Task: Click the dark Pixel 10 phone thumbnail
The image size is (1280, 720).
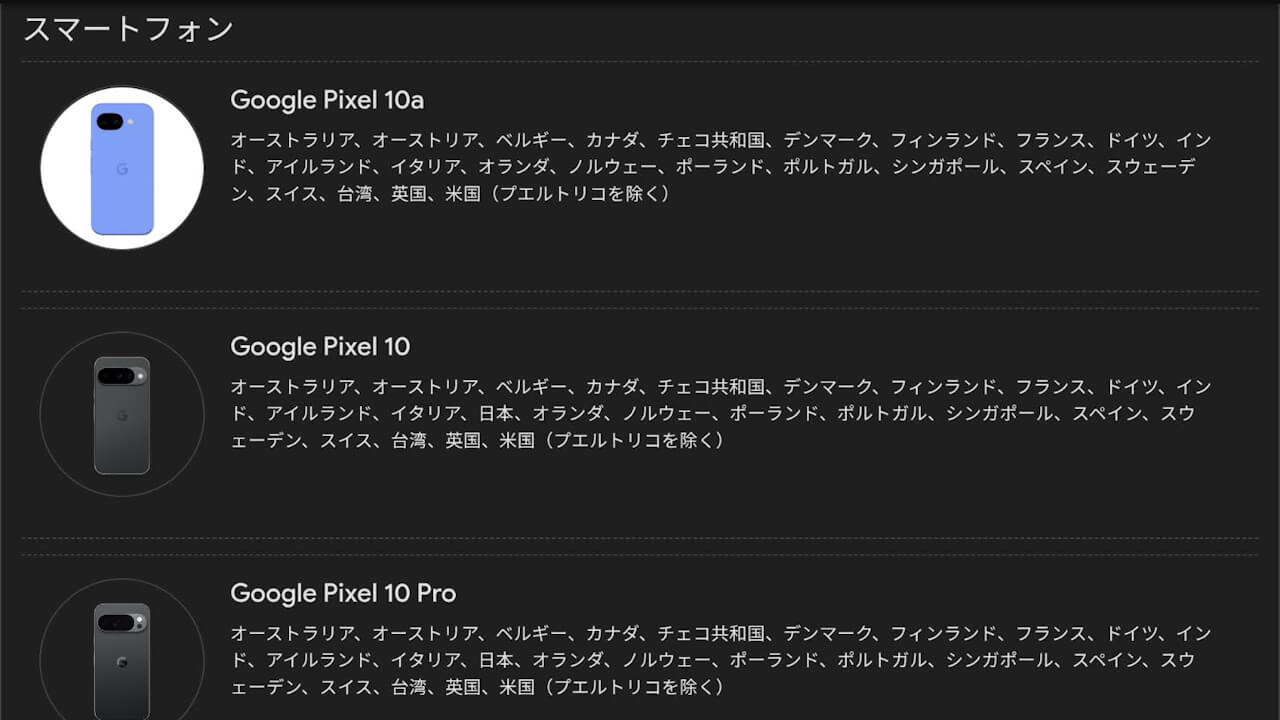Action: tap(122, 414)
